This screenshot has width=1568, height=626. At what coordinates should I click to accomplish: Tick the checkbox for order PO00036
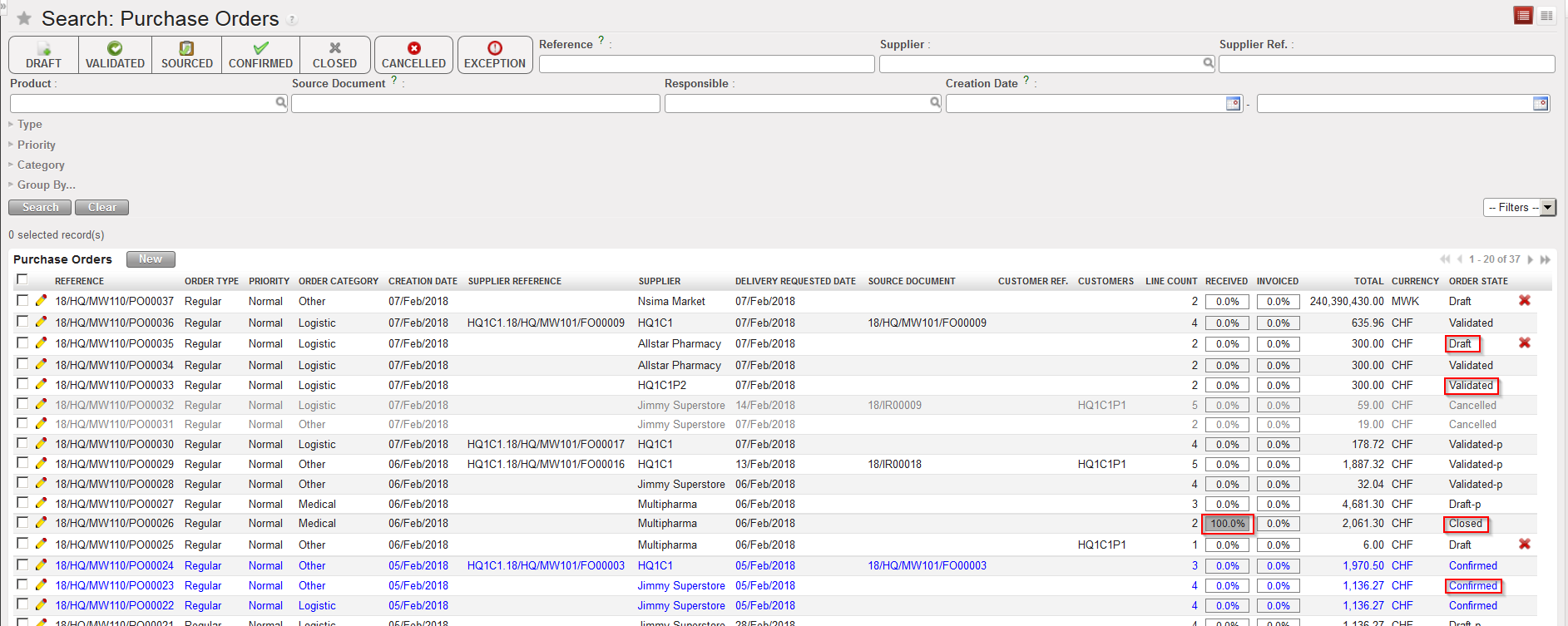pyautogui.click(x=22, y=322)
